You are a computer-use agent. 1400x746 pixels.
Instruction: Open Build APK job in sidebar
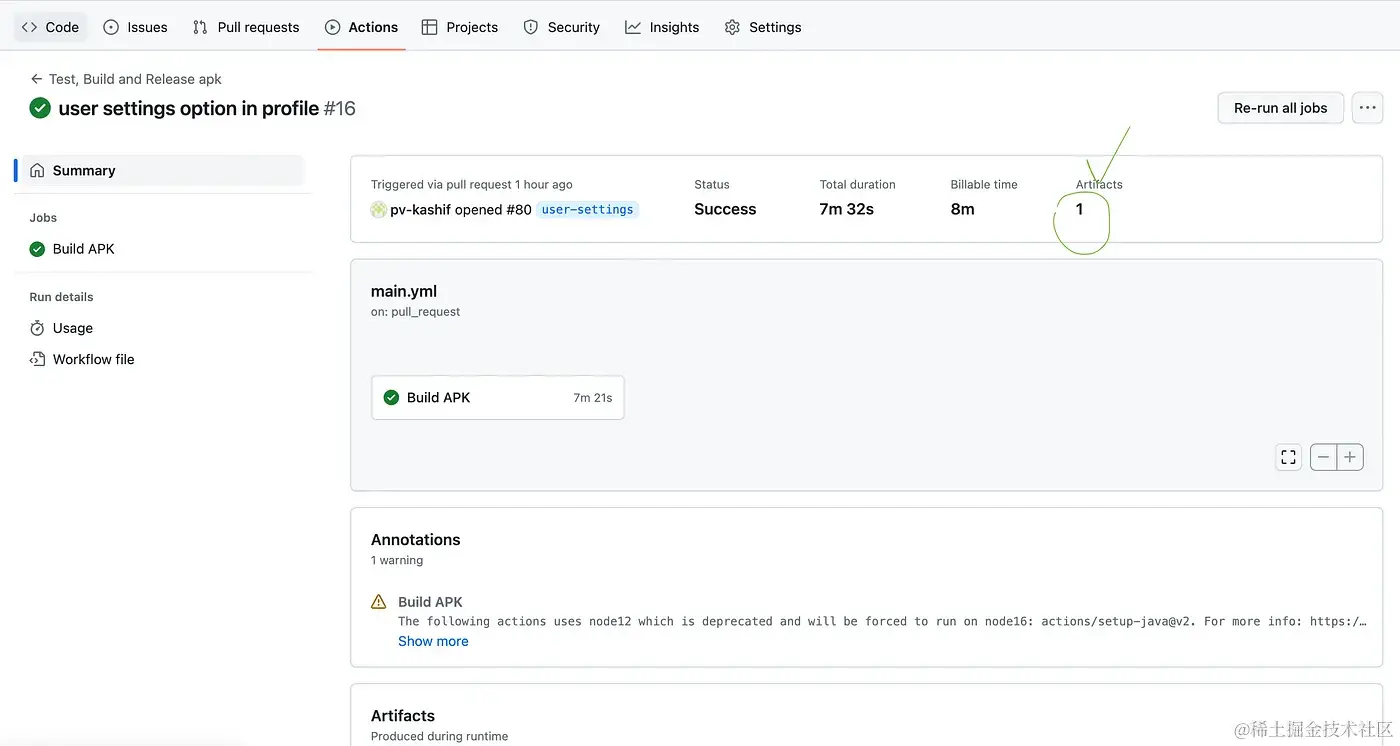[83, 249]
